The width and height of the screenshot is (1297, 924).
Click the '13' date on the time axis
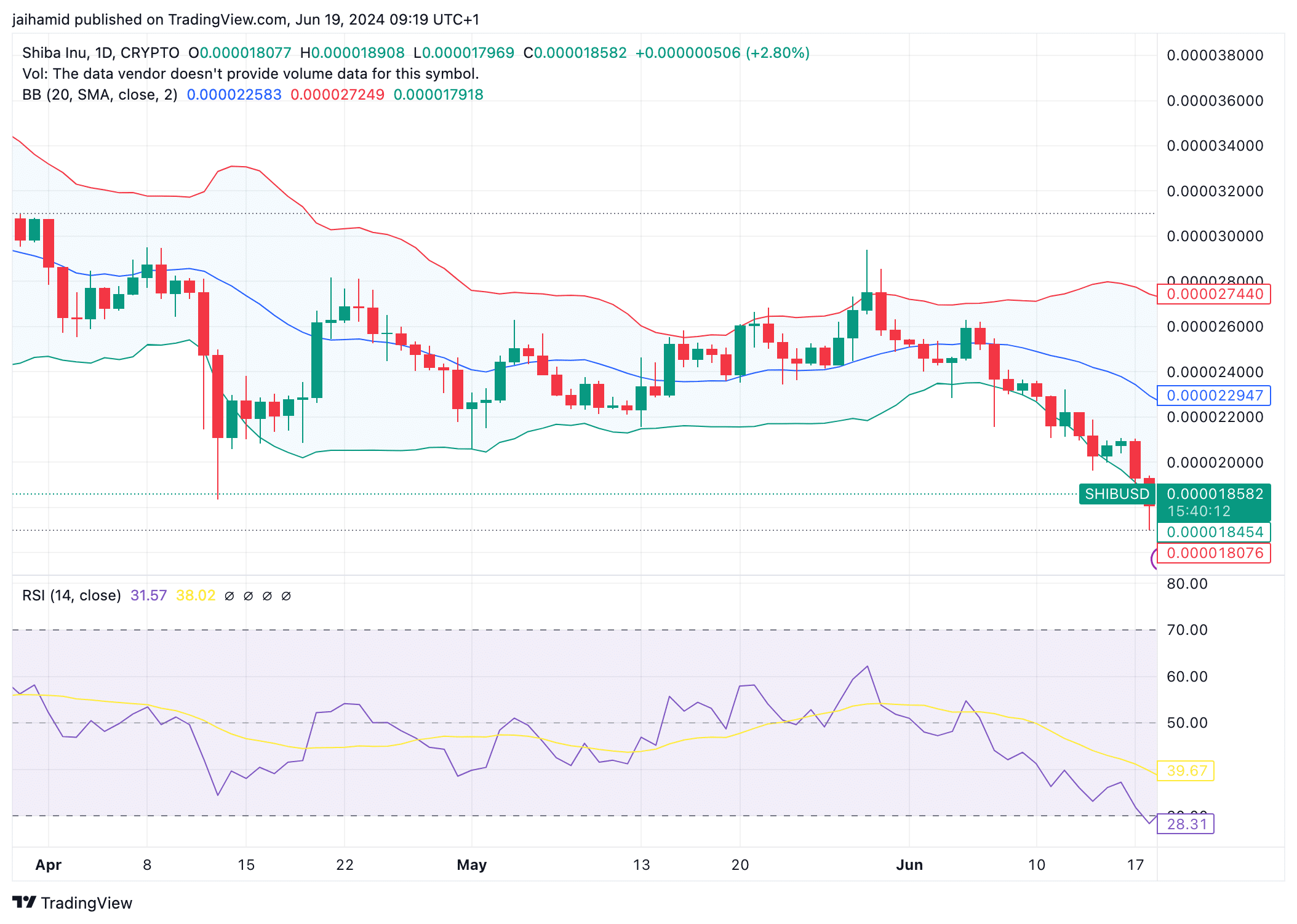click(x=641, y=865)
